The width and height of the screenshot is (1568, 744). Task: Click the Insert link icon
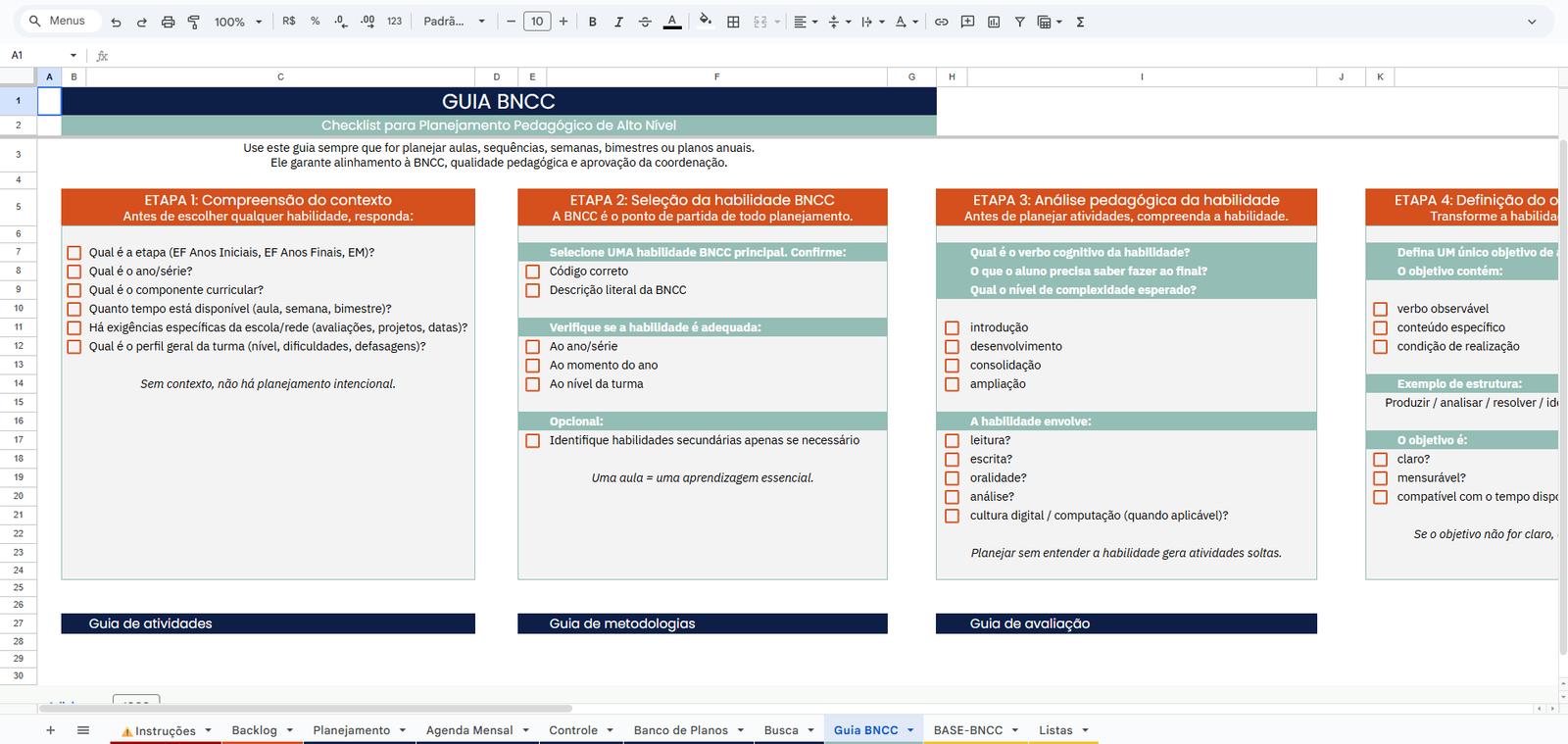941,22
